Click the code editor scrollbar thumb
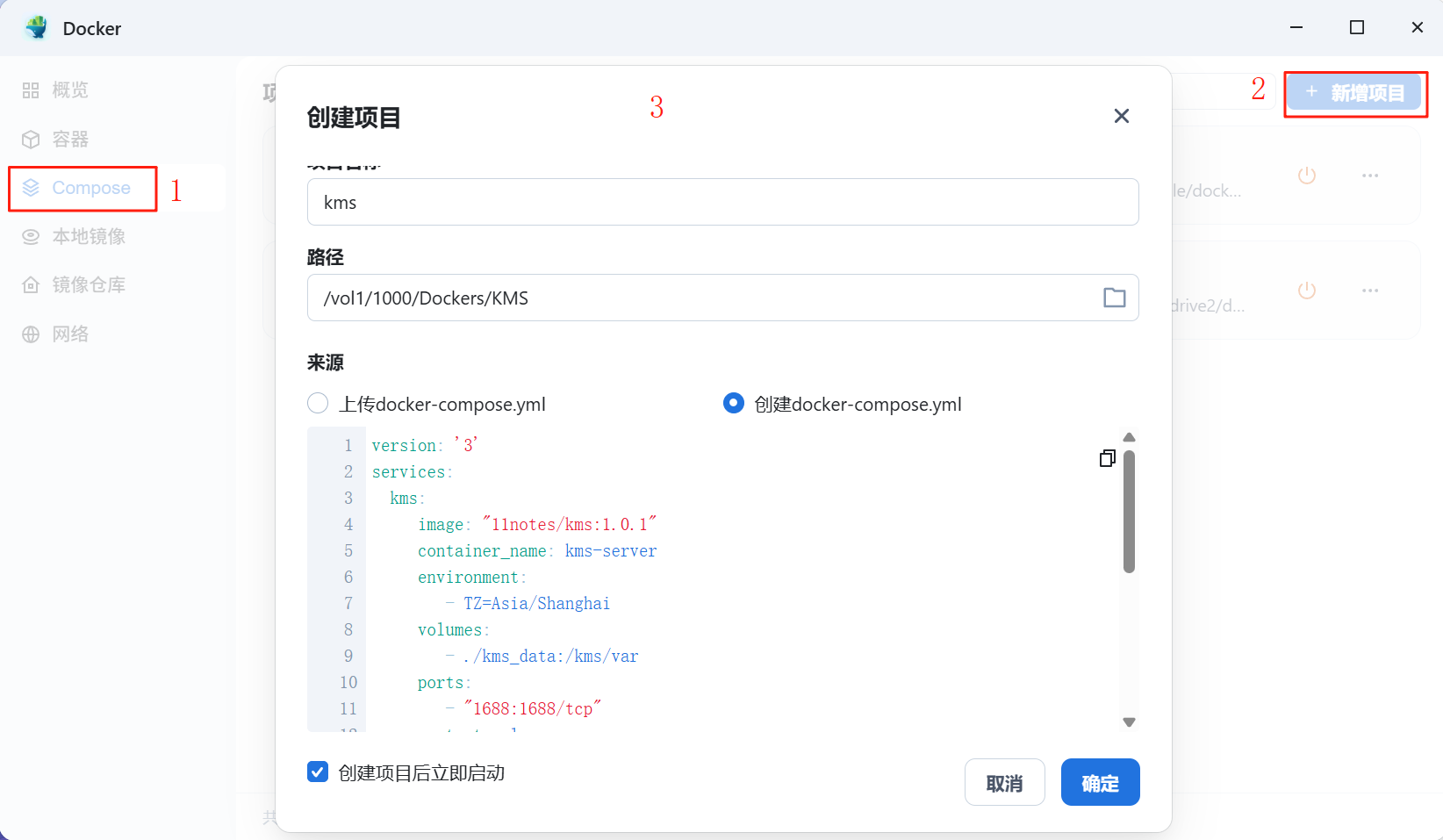1443x840 pixels. point(1130,511)
